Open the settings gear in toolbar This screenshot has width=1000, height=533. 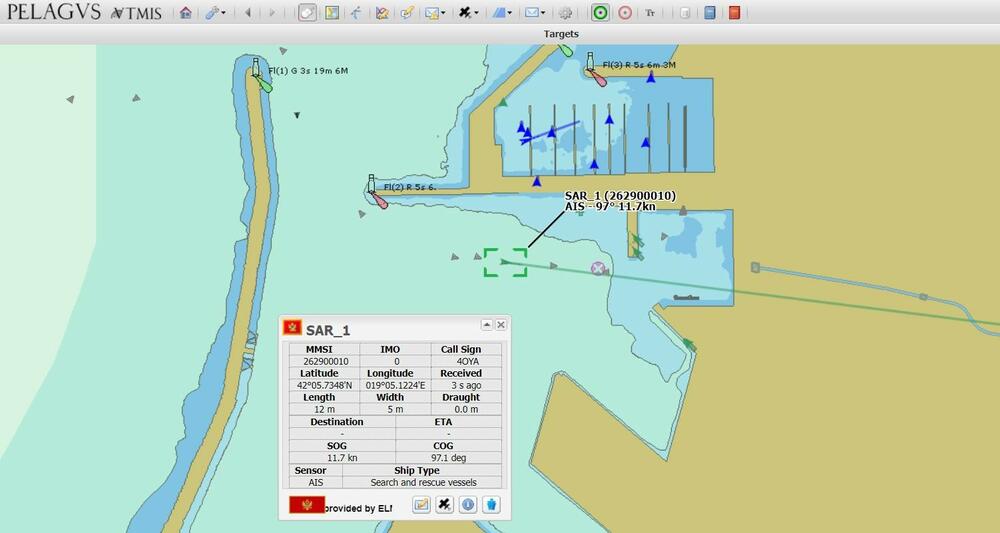566,13
